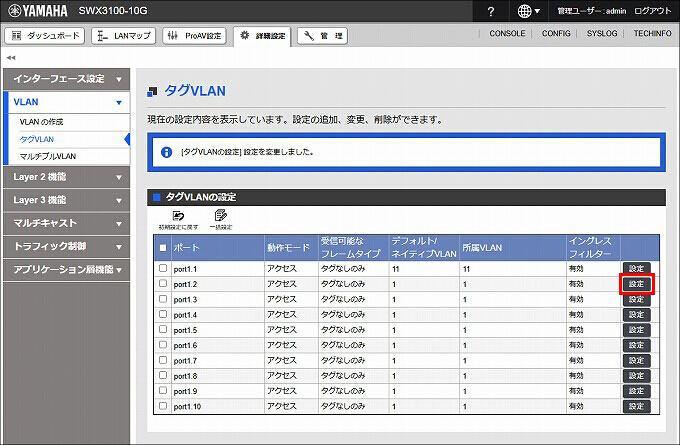Click 設定 button for port1.2
680x445 pixels.
636,284
